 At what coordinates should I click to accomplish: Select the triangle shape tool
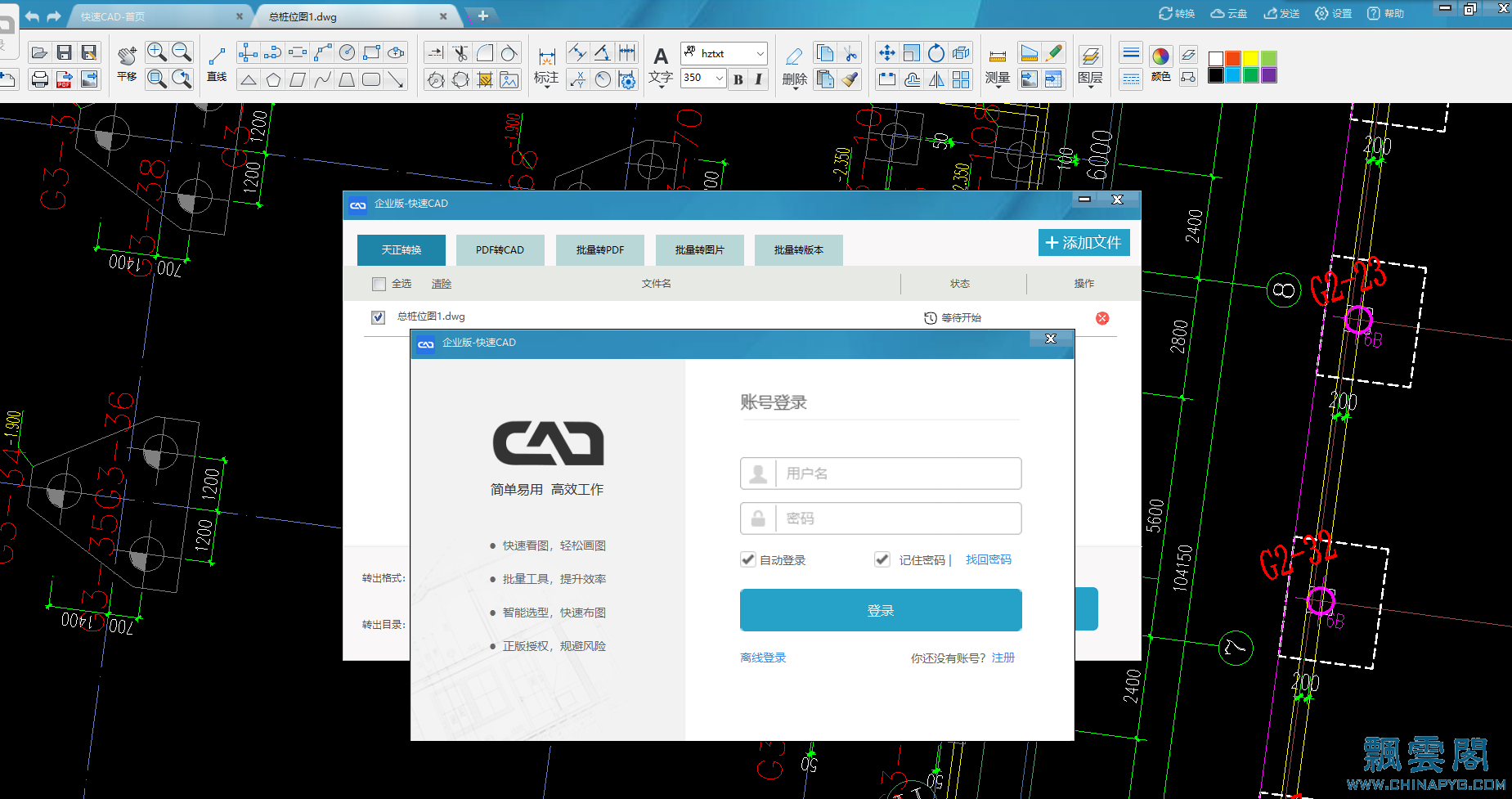249,79
